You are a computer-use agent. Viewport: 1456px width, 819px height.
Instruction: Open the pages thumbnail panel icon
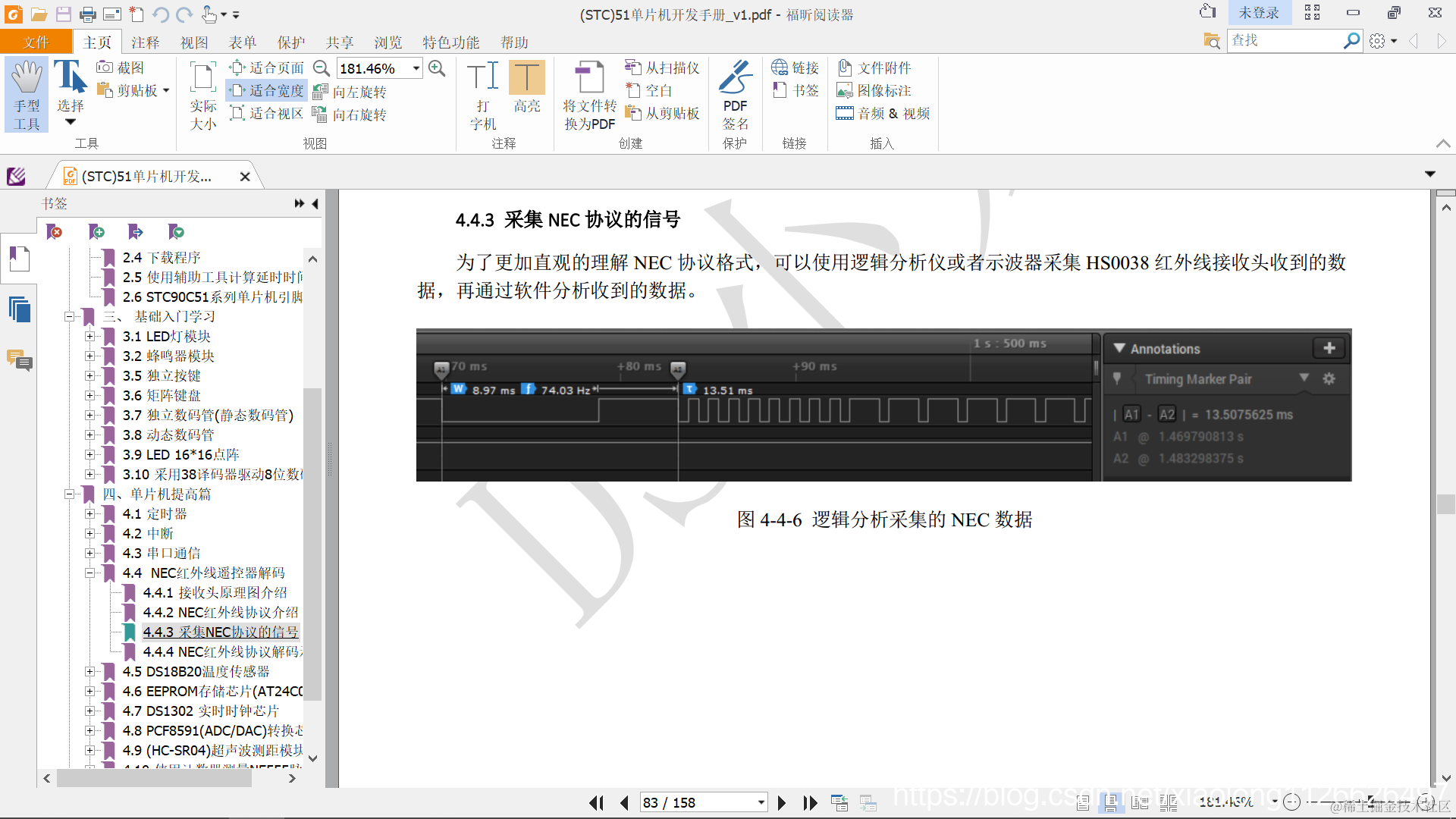(19, 309)
